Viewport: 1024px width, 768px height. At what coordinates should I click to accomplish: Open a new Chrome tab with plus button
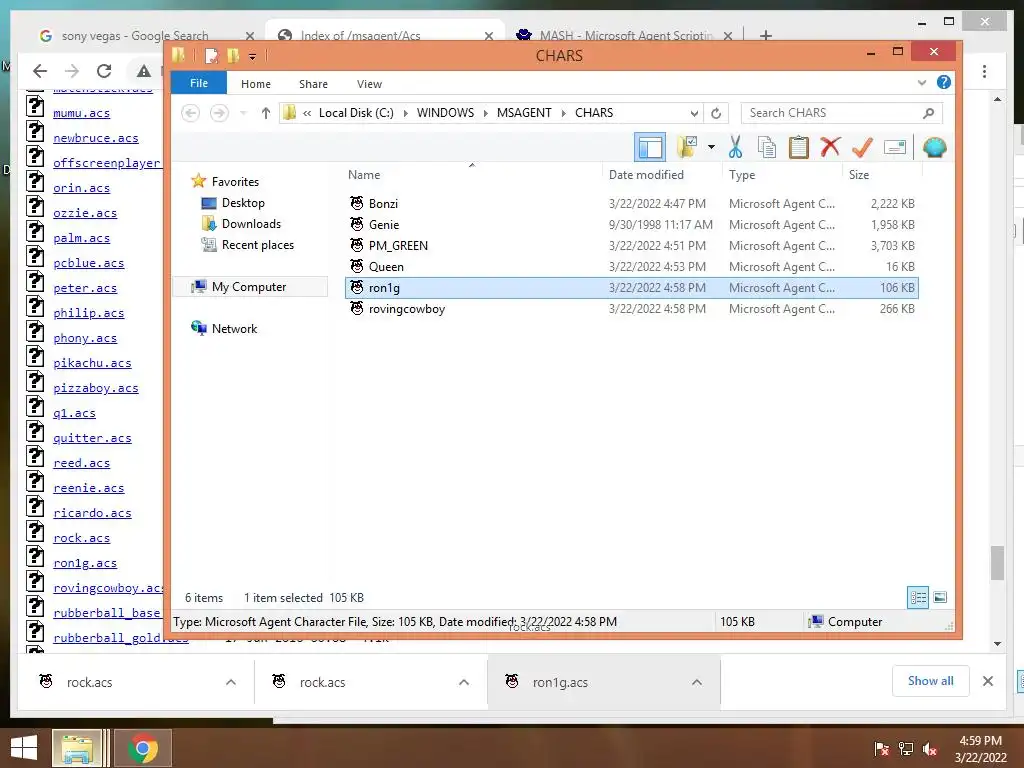[765, 35]
